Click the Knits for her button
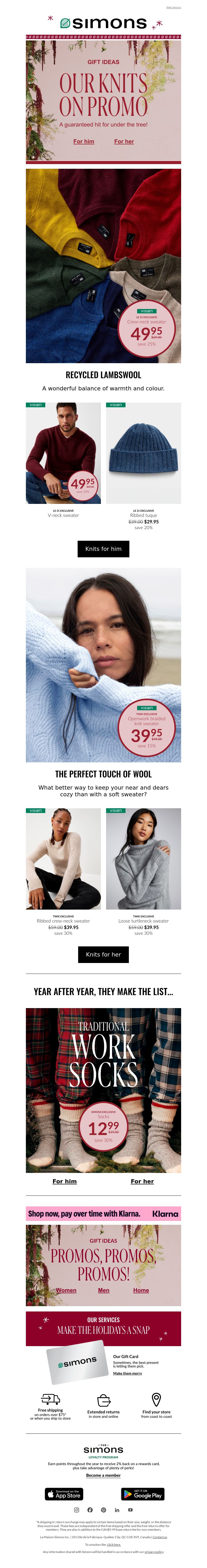The width and height of the screenshot is (207, 1568). pos(103,954)
